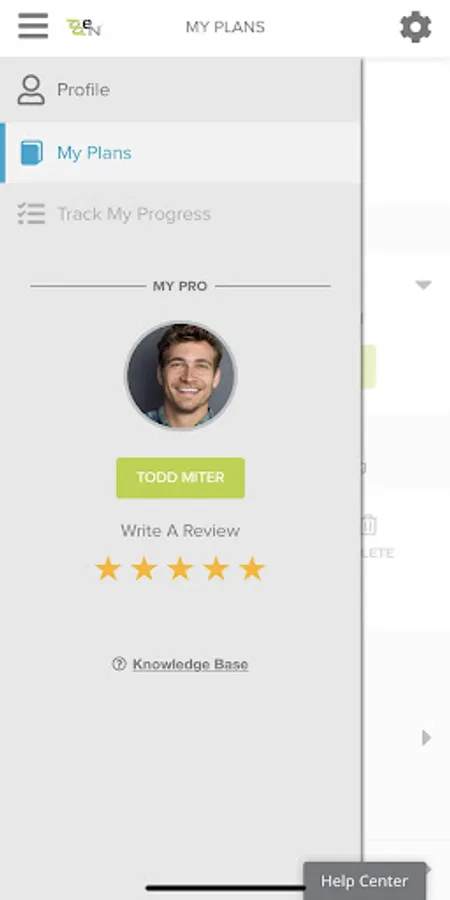Image resolution: width=450 pixels, height=900 pixels.
Task: Tap the trash delete icon
Action: click(x=368, y=525)
